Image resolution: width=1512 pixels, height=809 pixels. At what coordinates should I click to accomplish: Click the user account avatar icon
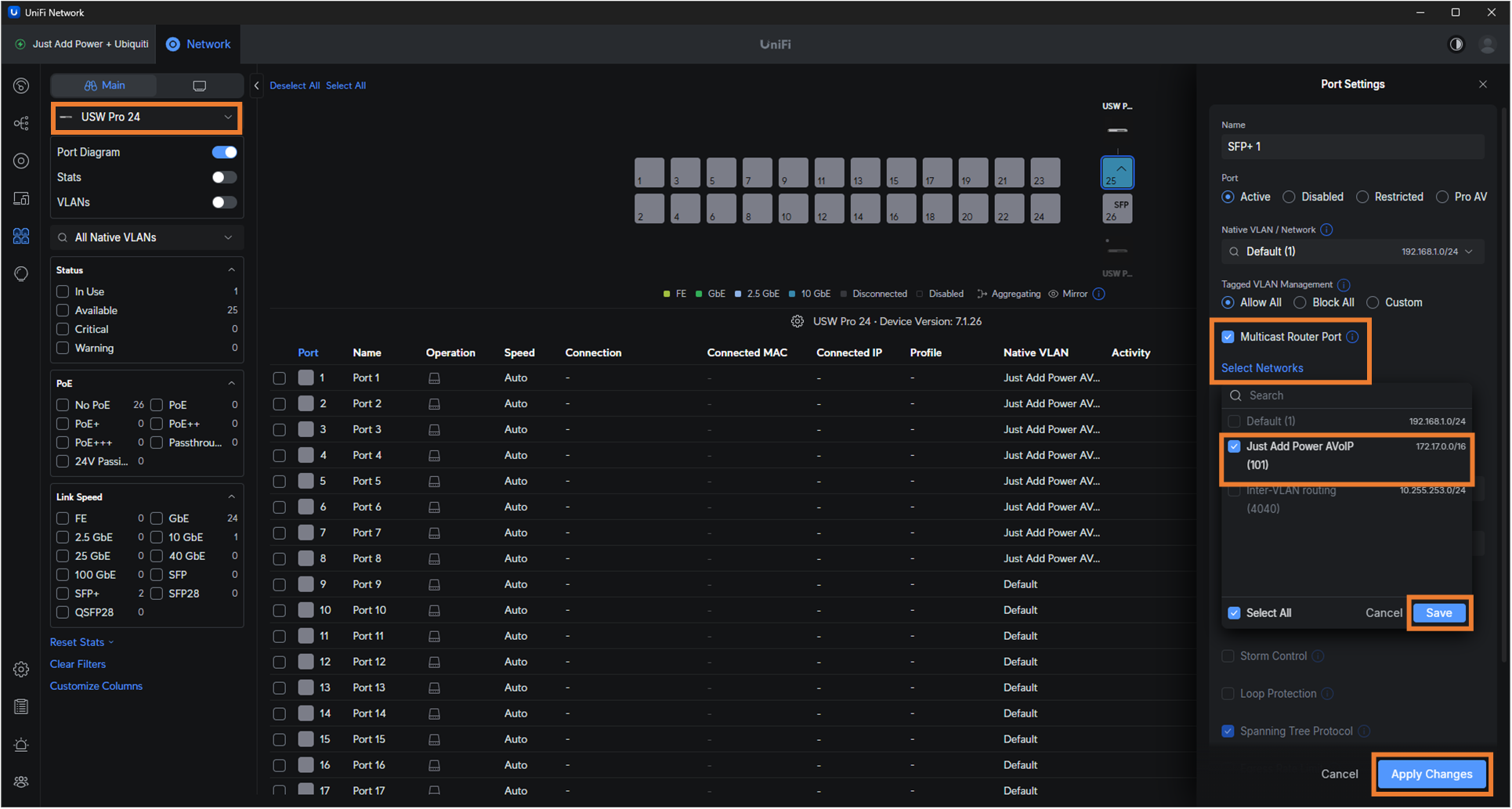coord(1487,45)
